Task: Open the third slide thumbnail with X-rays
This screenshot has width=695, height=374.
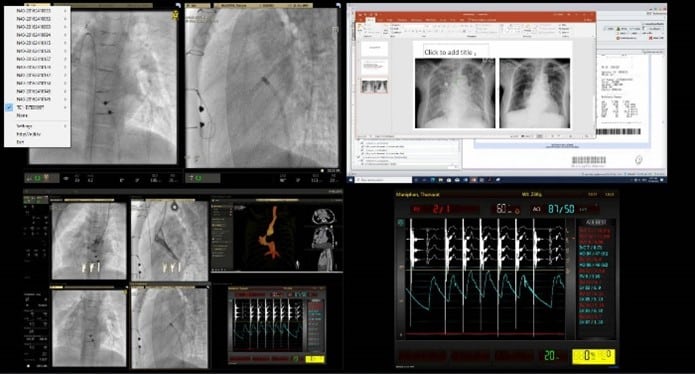Action: click(374, 86)
